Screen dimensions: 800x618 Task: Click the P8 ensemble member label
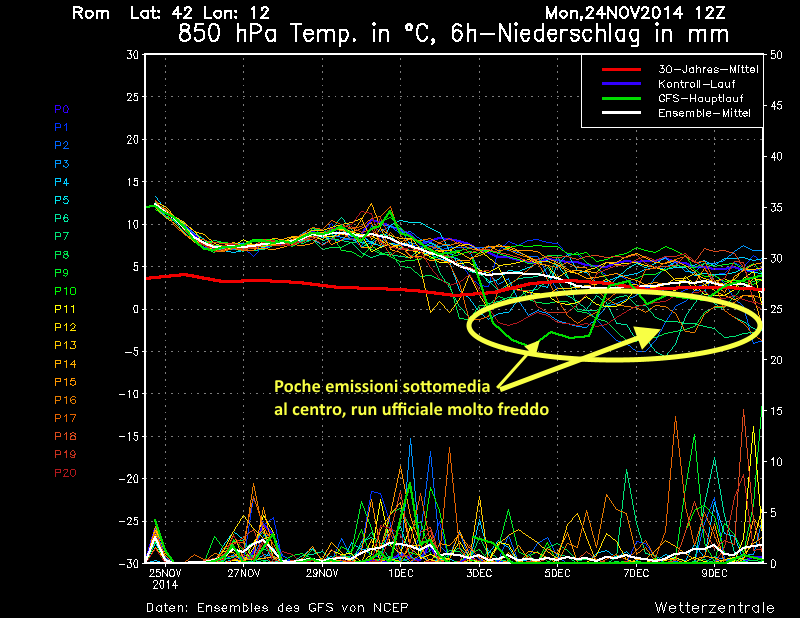pos(61,255)
